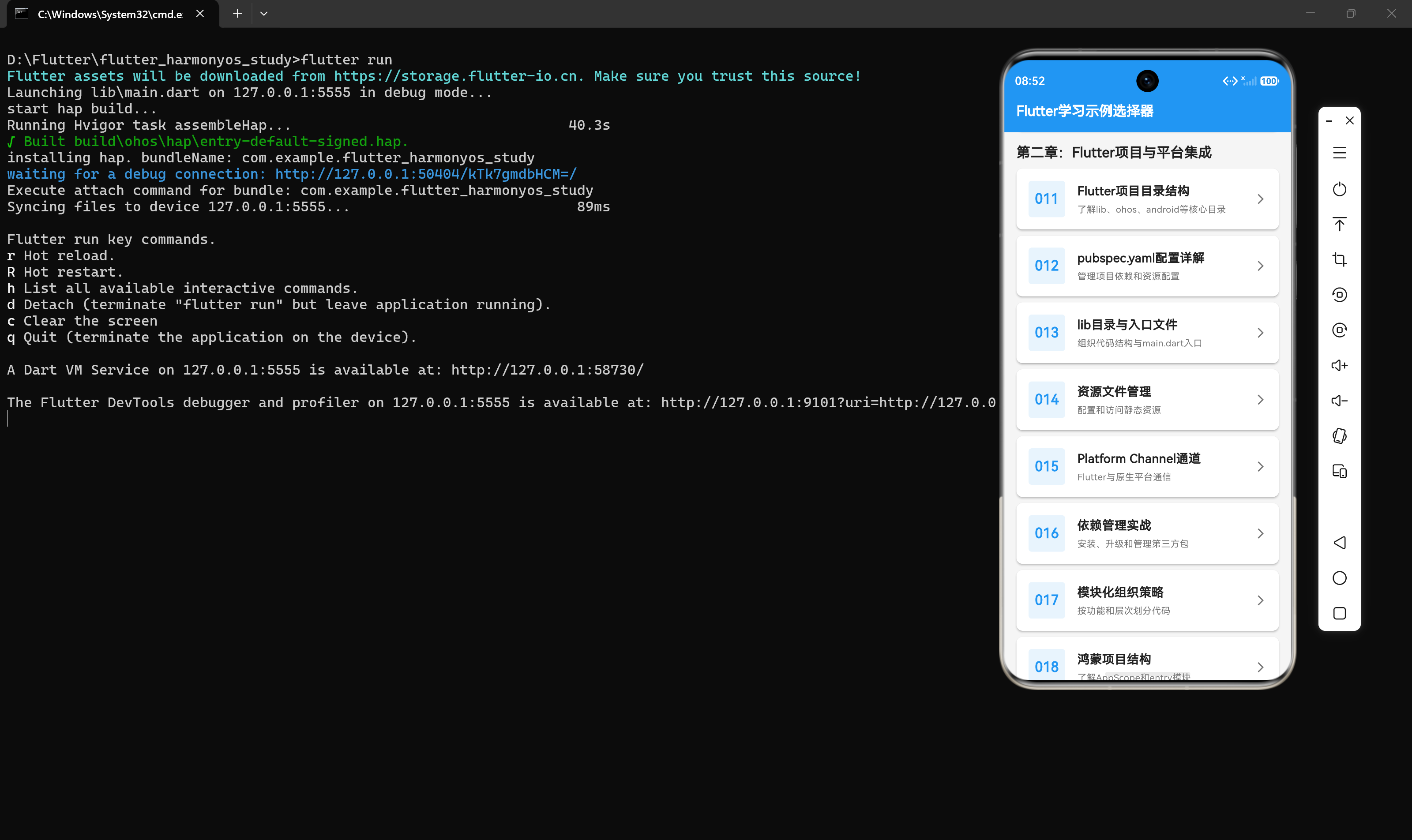Click the Flutter学习示例选择器 app bar title
1412x840 pixels.
(1084, 111)
